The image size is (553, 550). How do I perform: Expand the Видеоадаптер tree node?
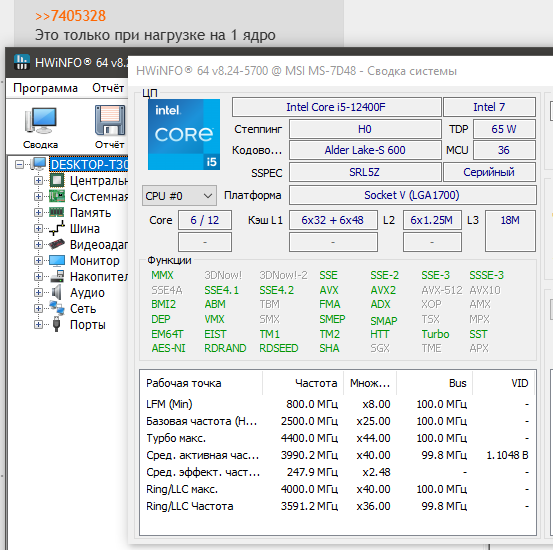pyautogui.click(x=38, y=244)
